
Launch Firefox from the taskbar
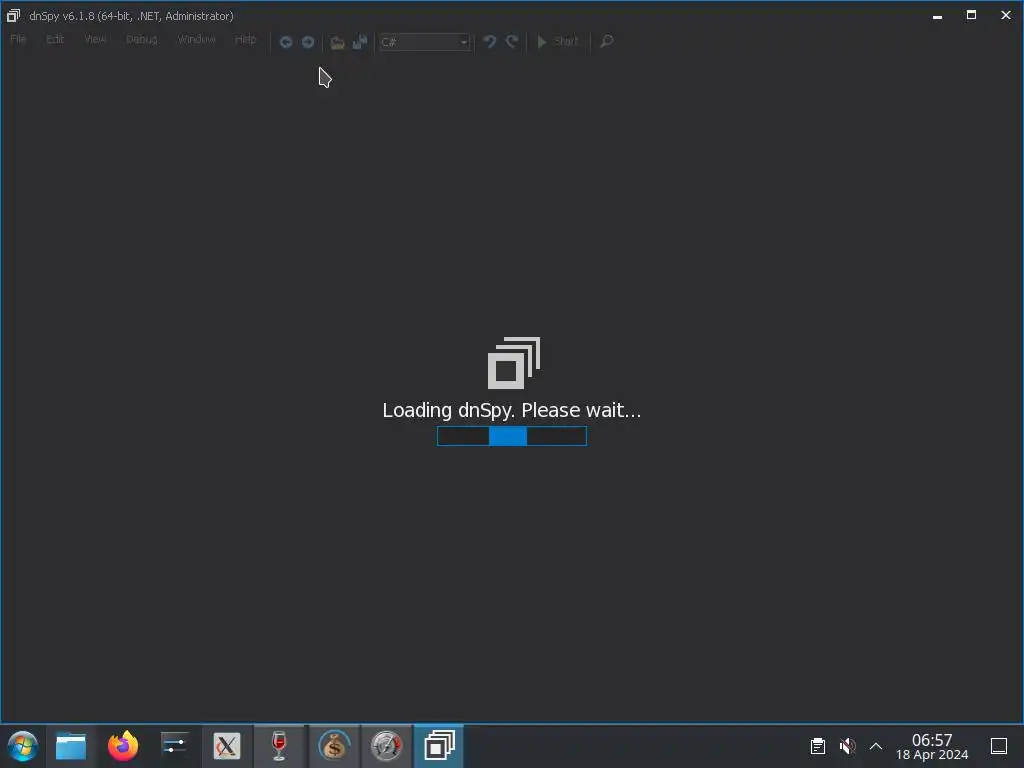click(x=123, y=746)
